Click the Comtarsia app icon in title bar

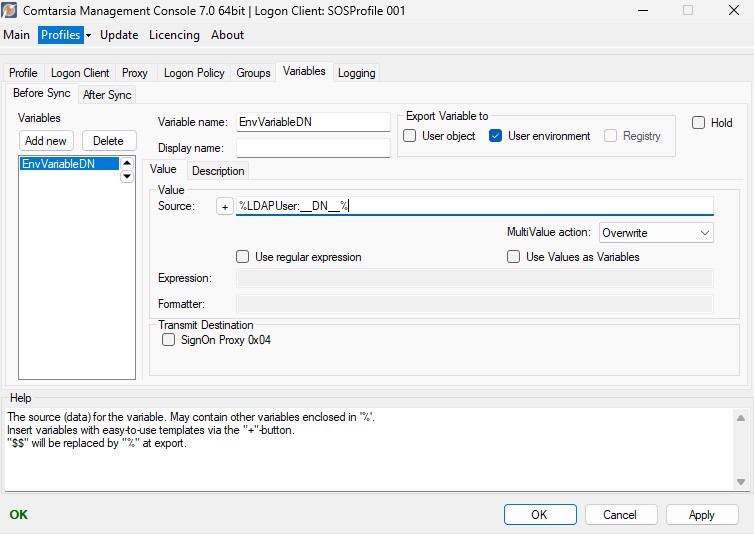pos(12,10)
